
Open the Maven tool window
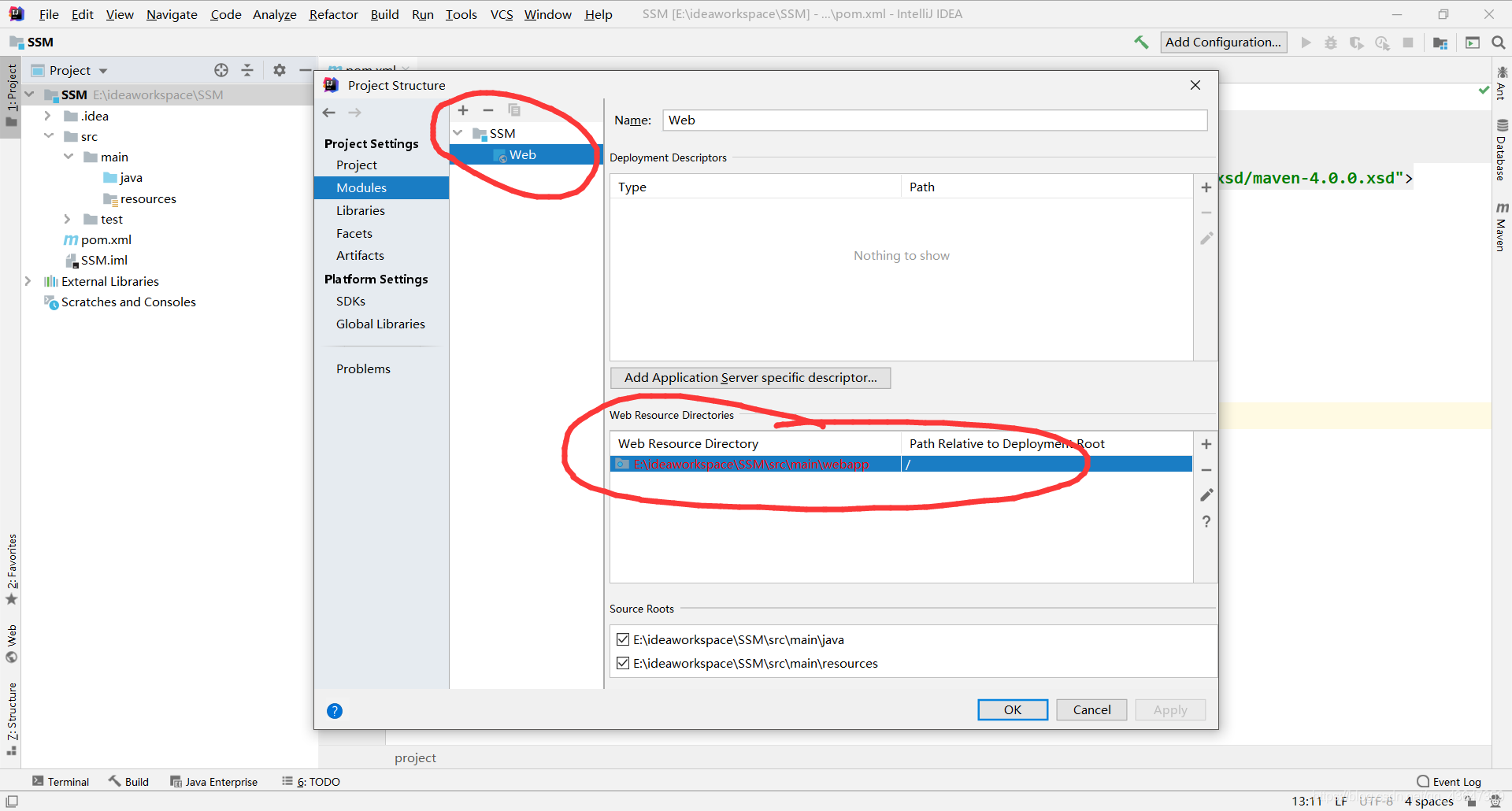1502,227
